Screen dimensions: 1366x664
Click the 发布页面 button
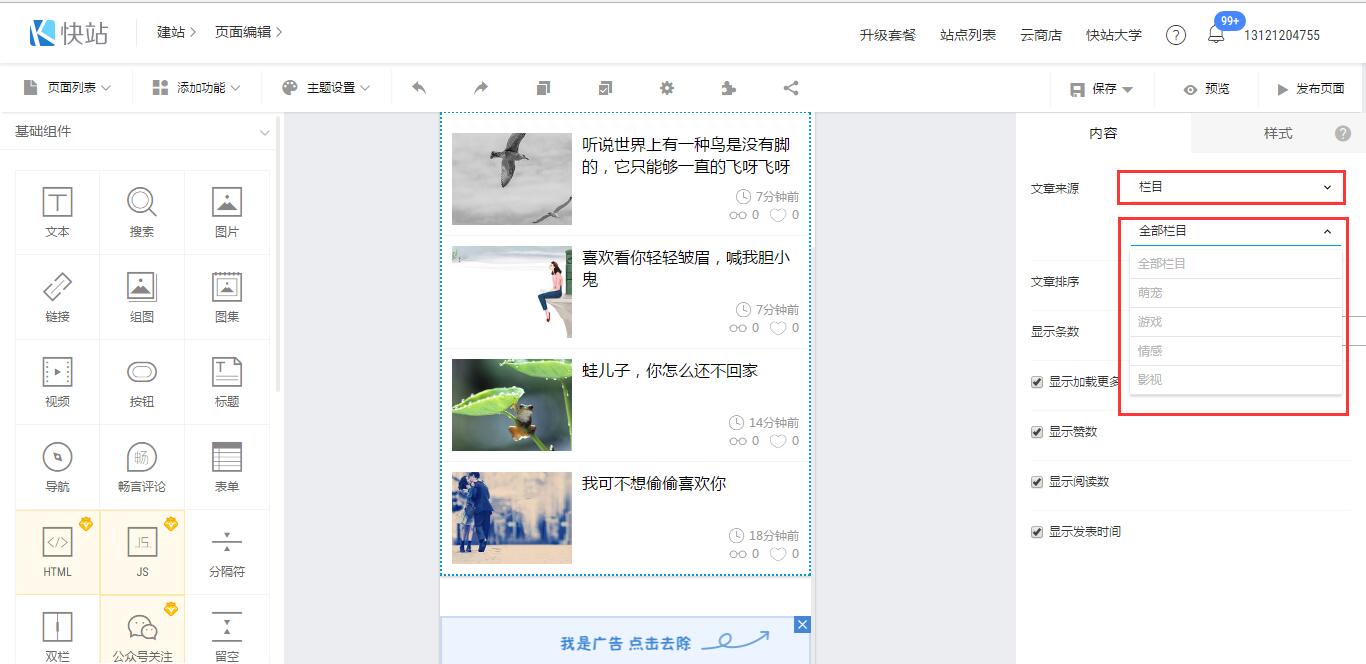pos(1310,89)
